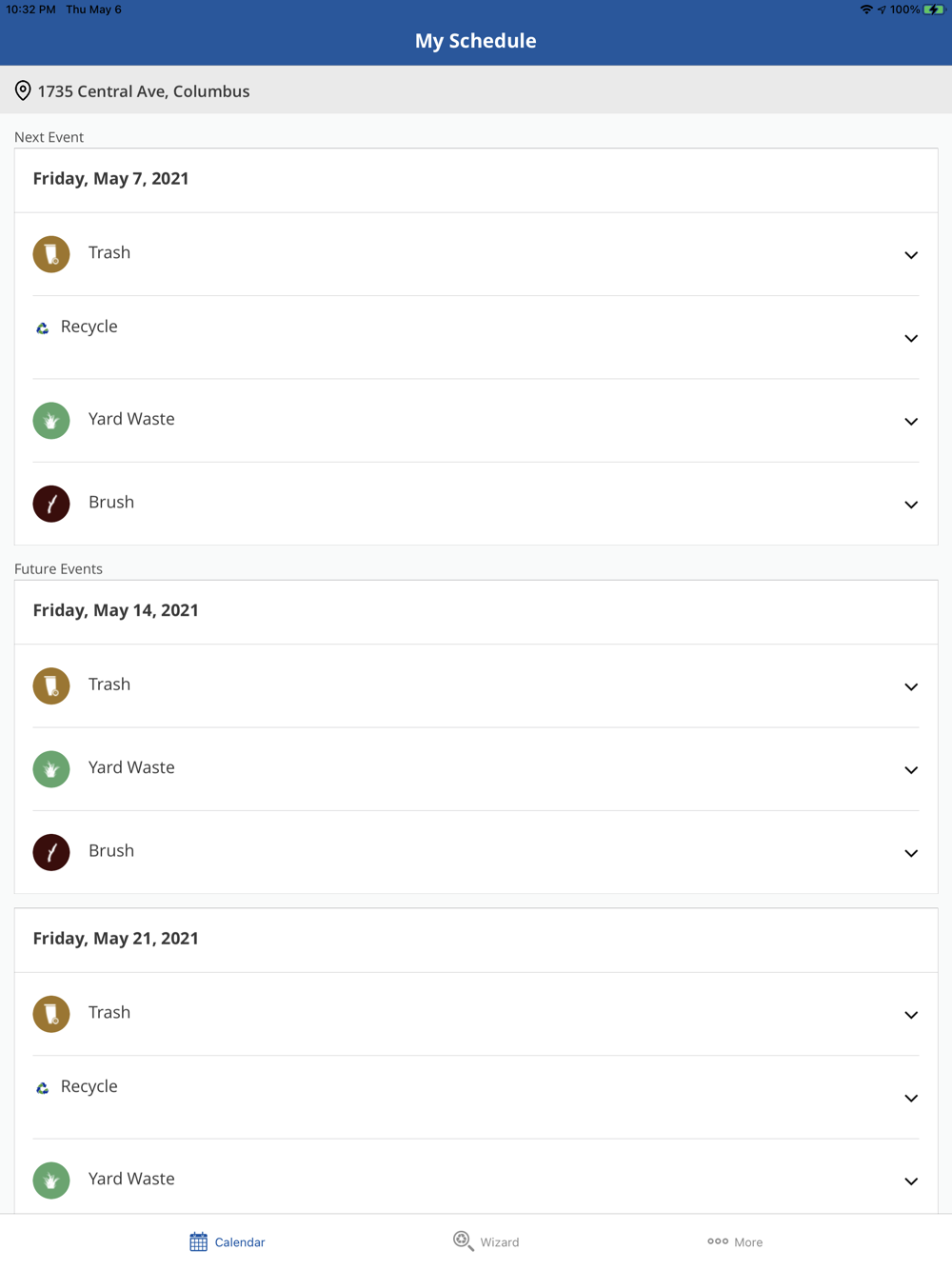Expand Yard Waste chevron for May 21
Image resolution: width=952 pixels, height=1270 pixels.
(911, 1181)
